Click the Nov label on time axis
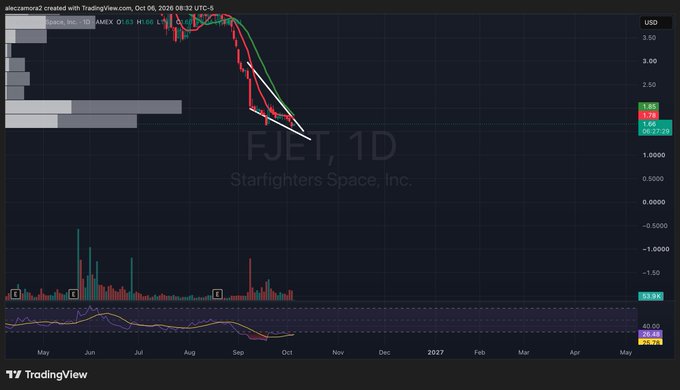The width and height of the screenshot is (680, 390). 338,352
